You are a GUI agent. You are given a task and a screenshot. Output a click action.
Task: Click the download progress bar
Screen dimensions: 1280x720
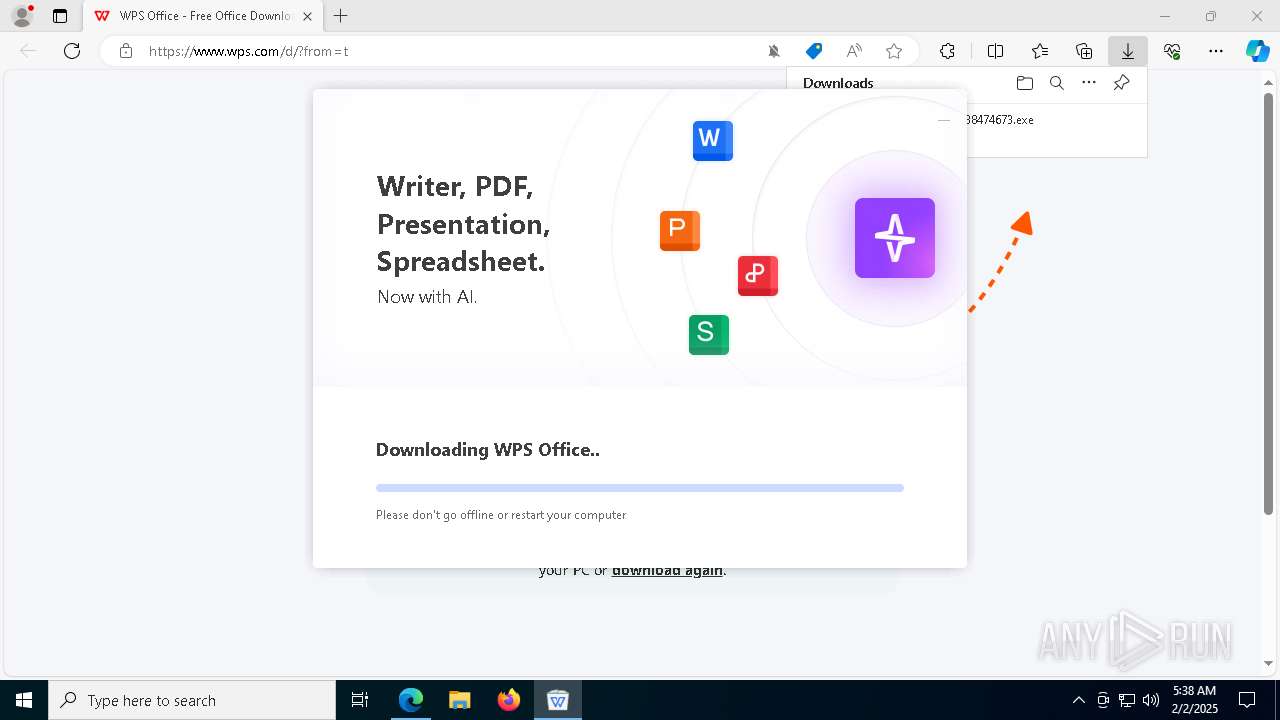640,488
